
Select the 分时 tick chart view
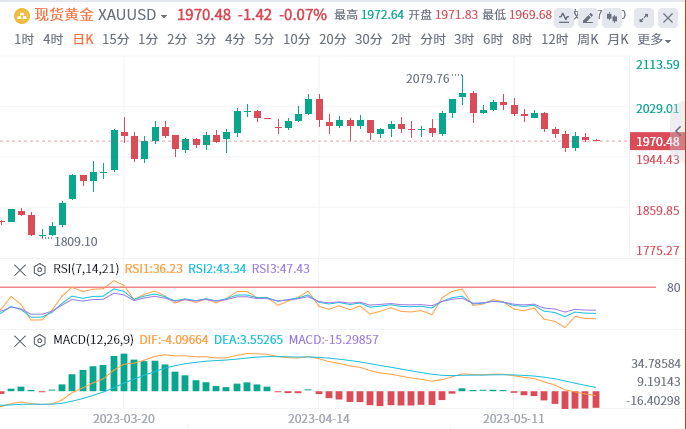pyautogui.click(x=433, y=40)
